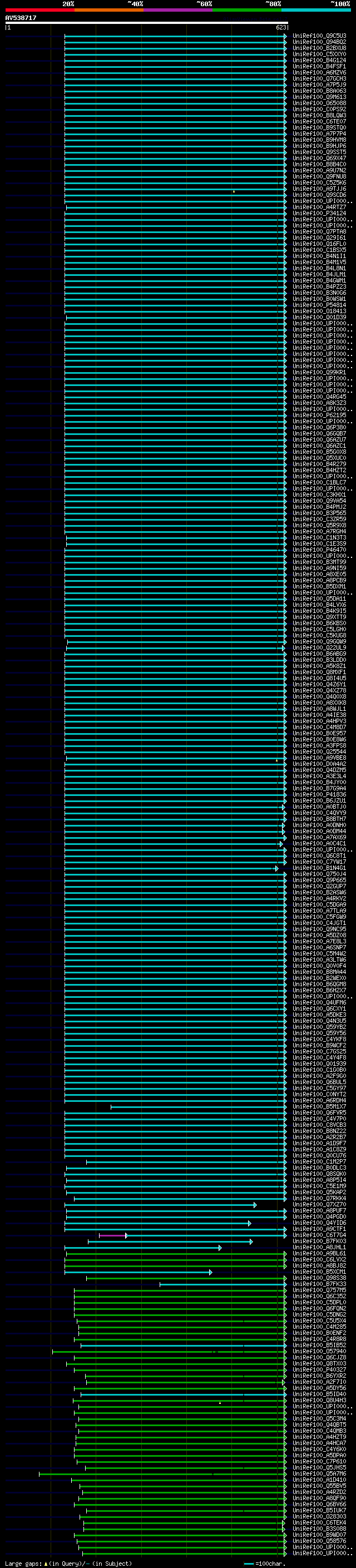Select label UniRef100_A4RTZ7

319,207
